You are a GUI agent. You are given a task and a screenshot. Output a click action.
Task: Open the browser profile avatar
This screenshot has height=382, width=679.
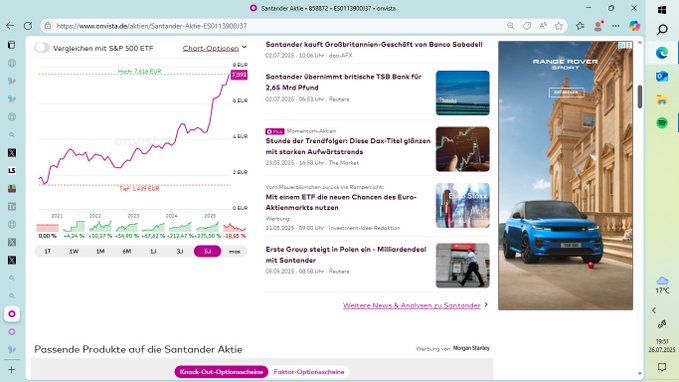click(x=598, y=26)
